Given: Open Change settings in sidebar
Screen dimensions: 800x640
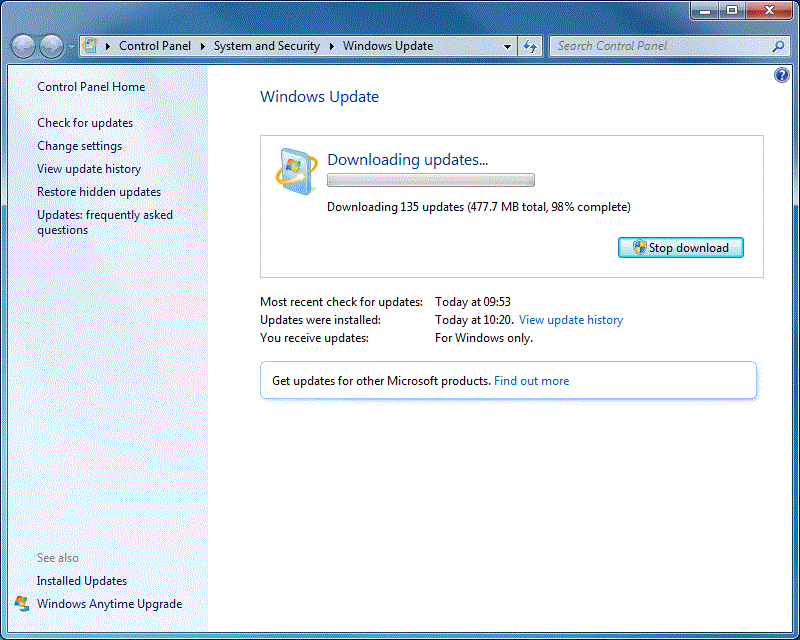Looking at the screenshot, I should (79, 146).
